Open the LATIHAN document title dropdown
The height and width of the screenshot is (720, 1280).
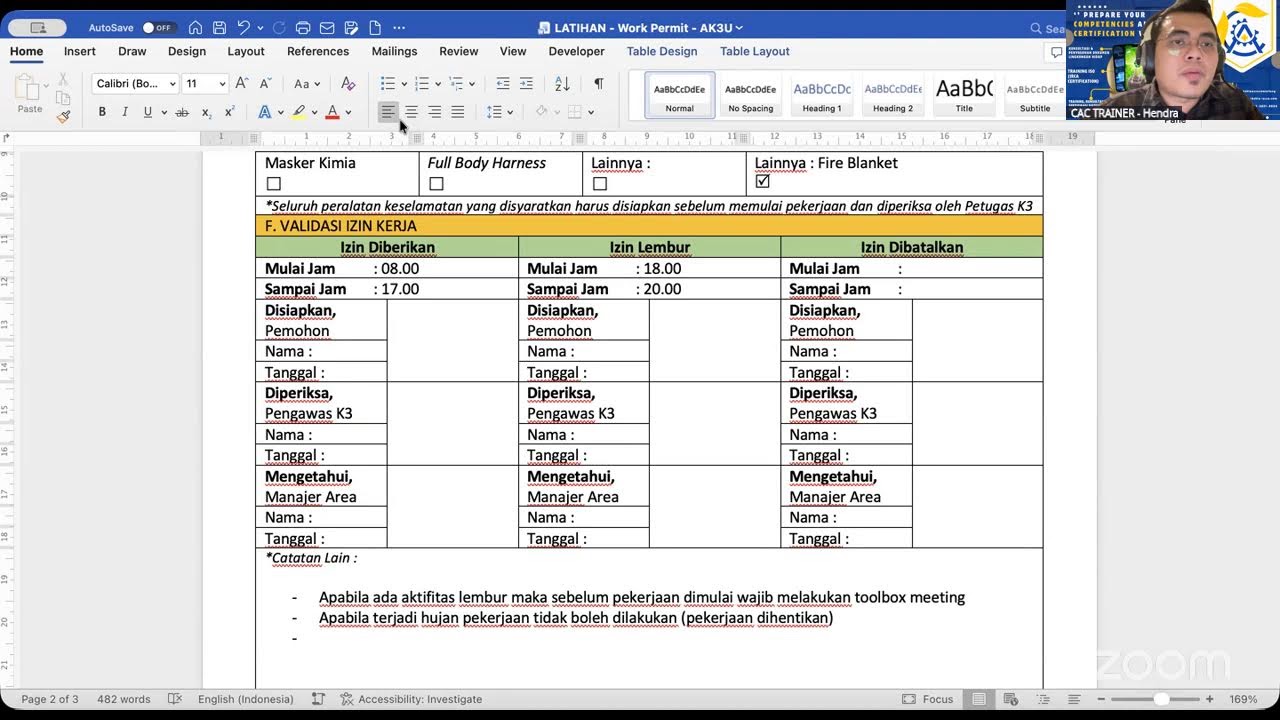(739, 28)
